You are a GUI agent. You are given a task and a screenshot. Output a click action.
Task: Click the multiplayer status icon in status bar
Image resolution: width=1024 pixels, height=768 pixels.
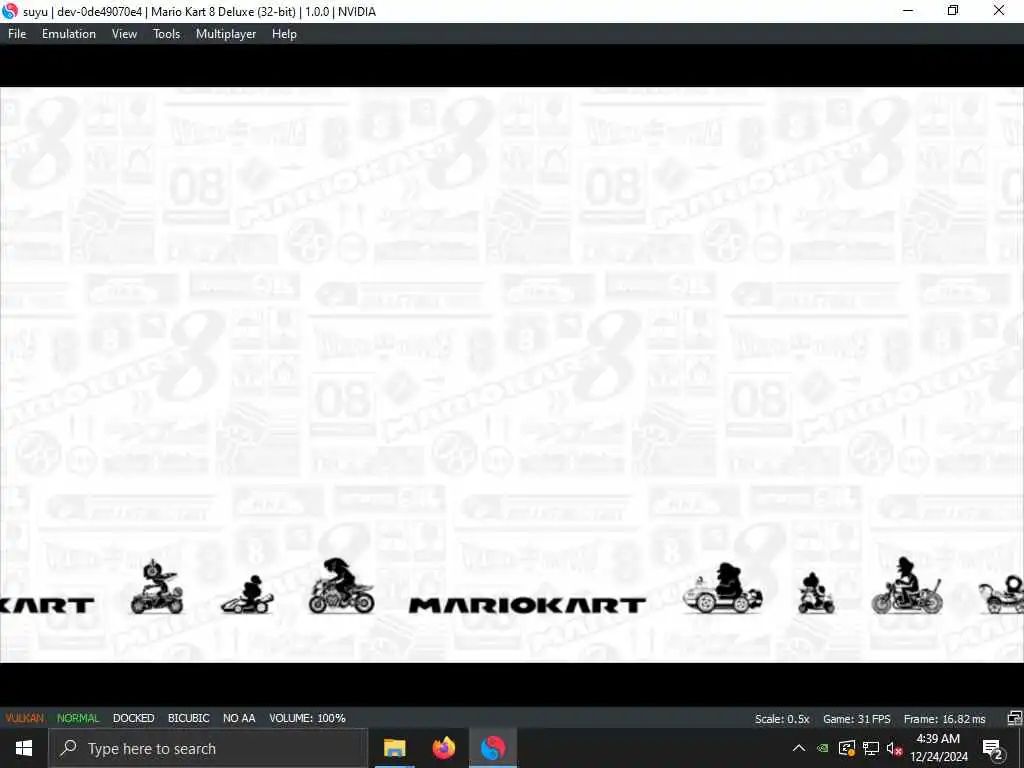1014,718
